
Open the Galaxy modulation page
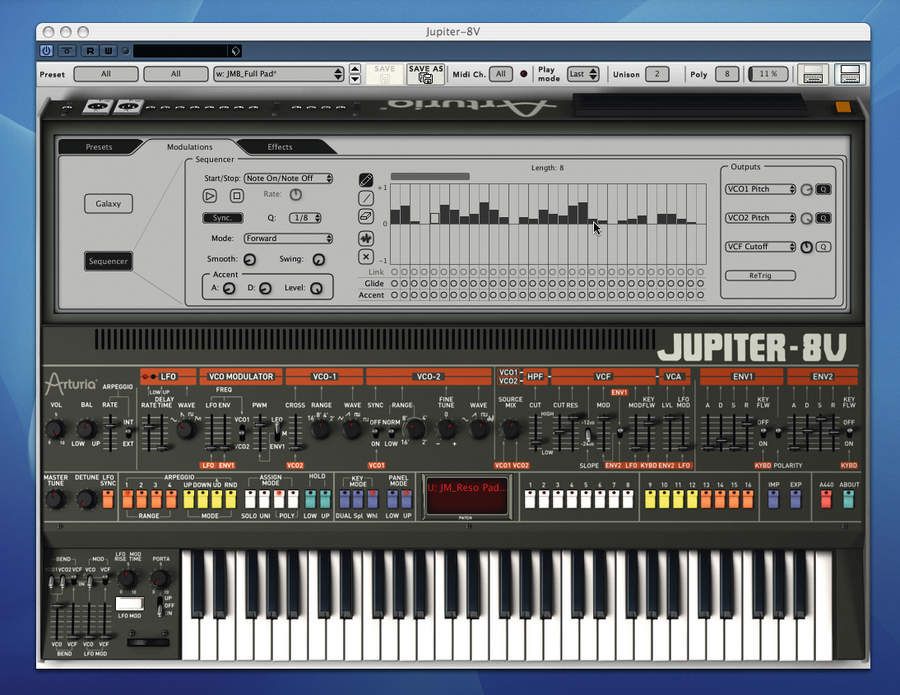pyautogui.click(x=108, y=204)
